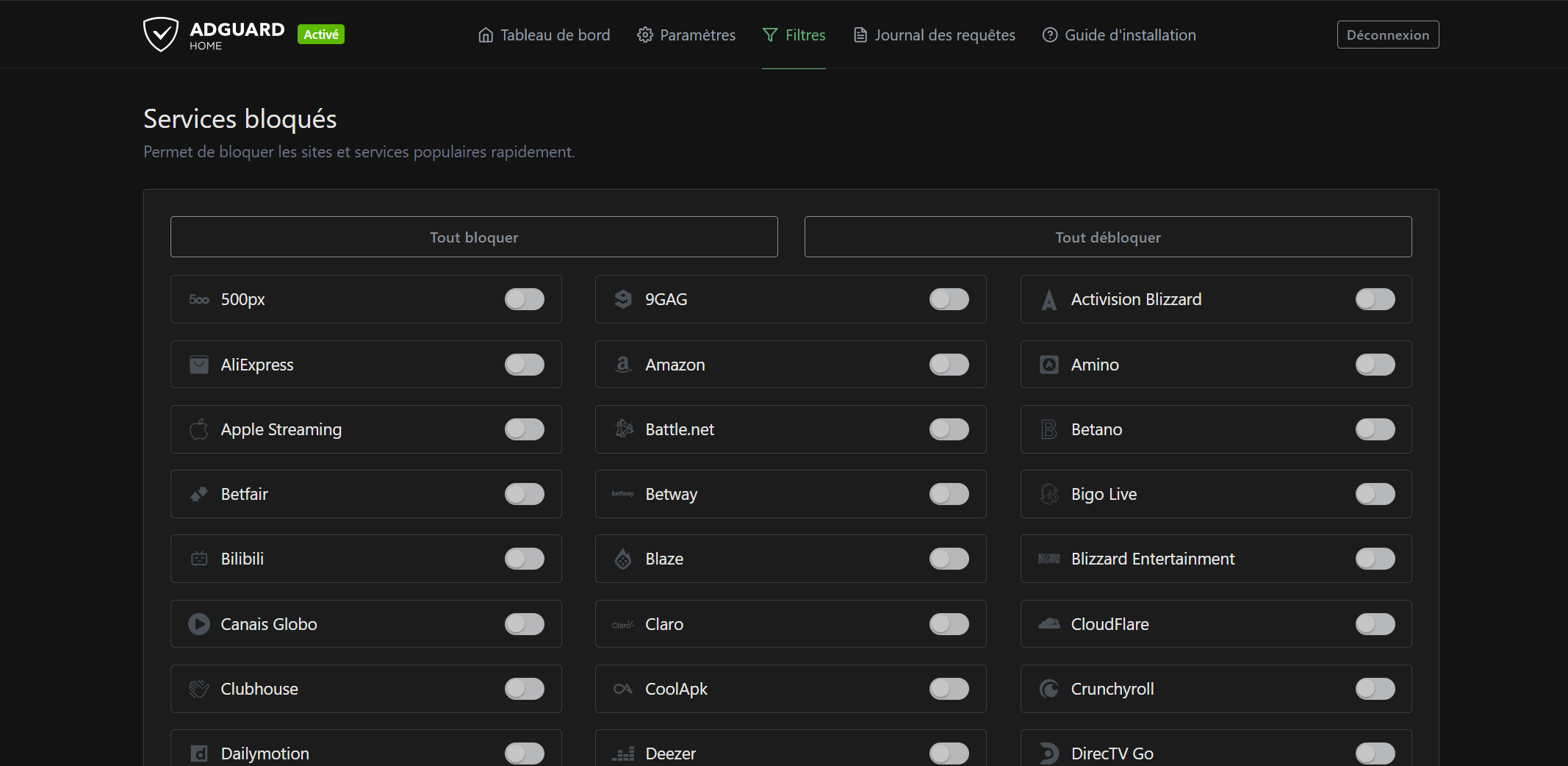The height and width of the screenshot is (766, 1568).
Task: Toggle the Claro block switch
Action: tap(949, 624)
